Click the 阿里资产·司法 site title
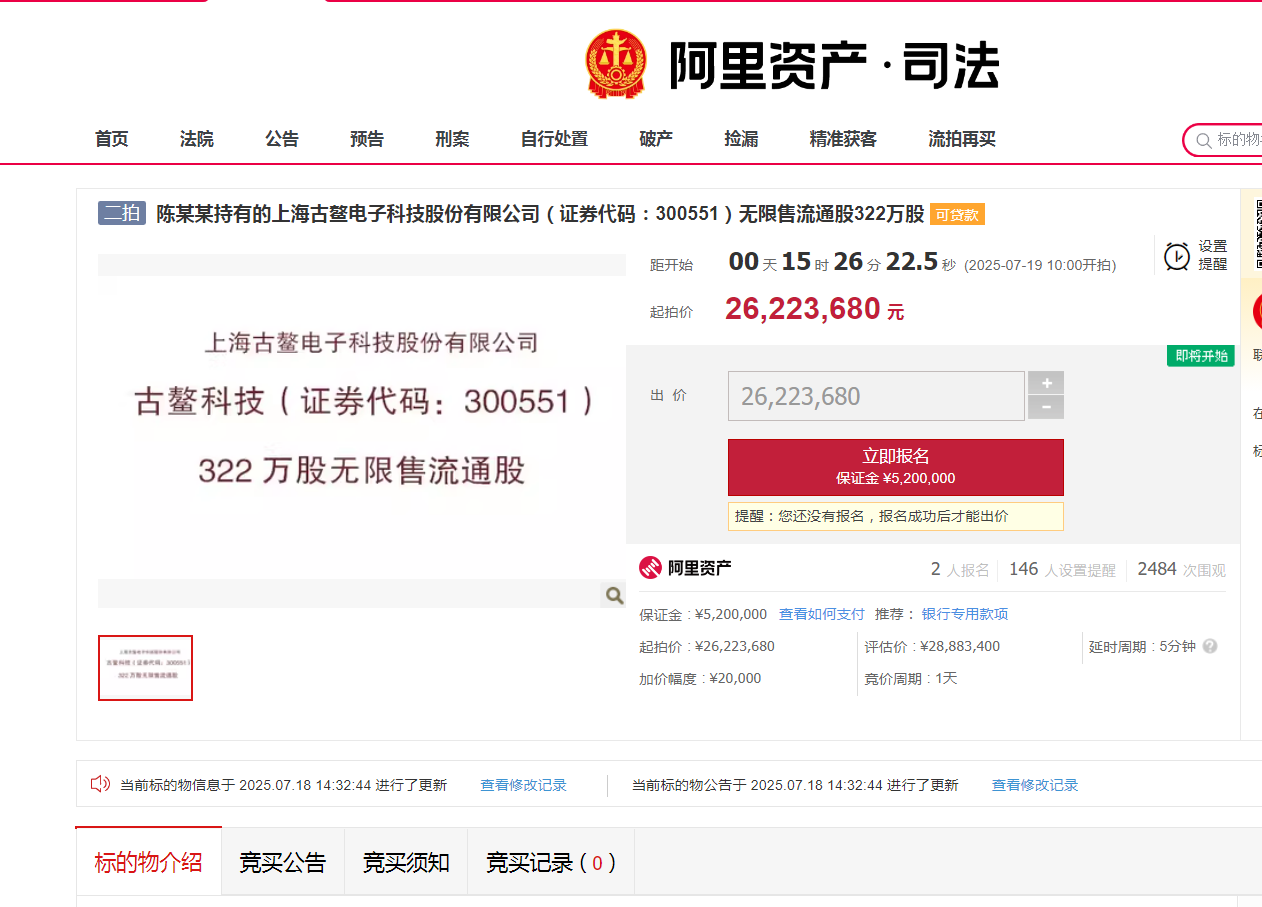This screenshot has height=907, width=1262. pos(833,66)
